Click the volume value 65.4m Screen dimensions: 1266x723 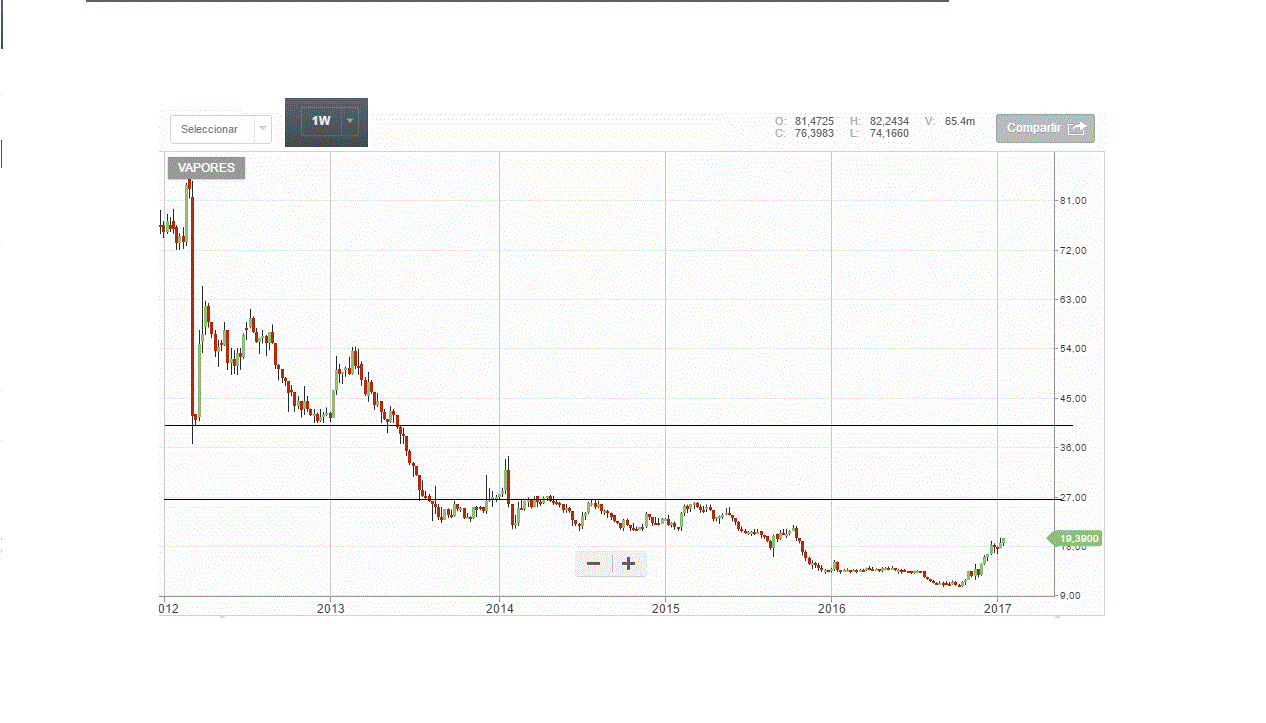pyautogui.click(x=959, y=121)
